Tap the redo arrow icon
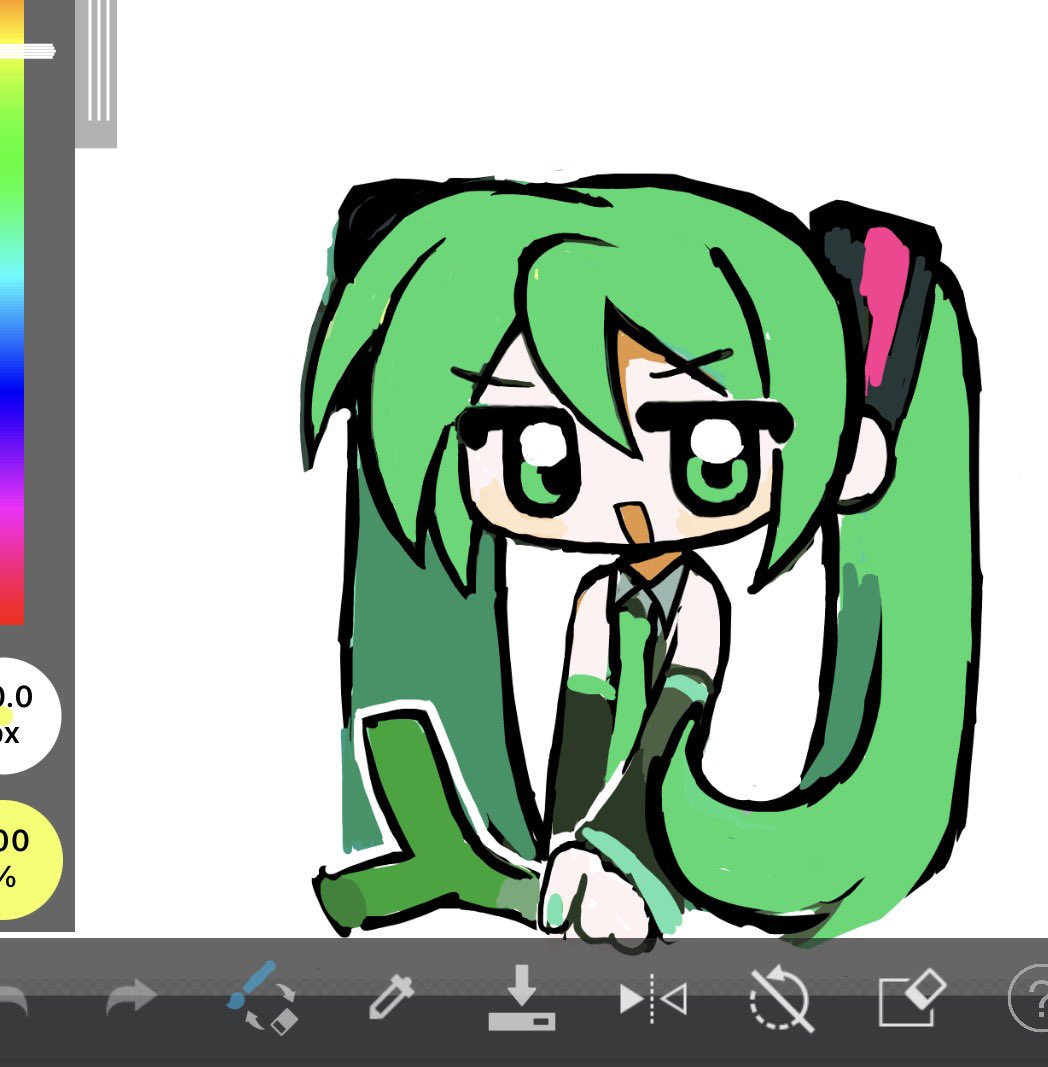Screen dimensions: 1048x1067 (x=131, y=996)
